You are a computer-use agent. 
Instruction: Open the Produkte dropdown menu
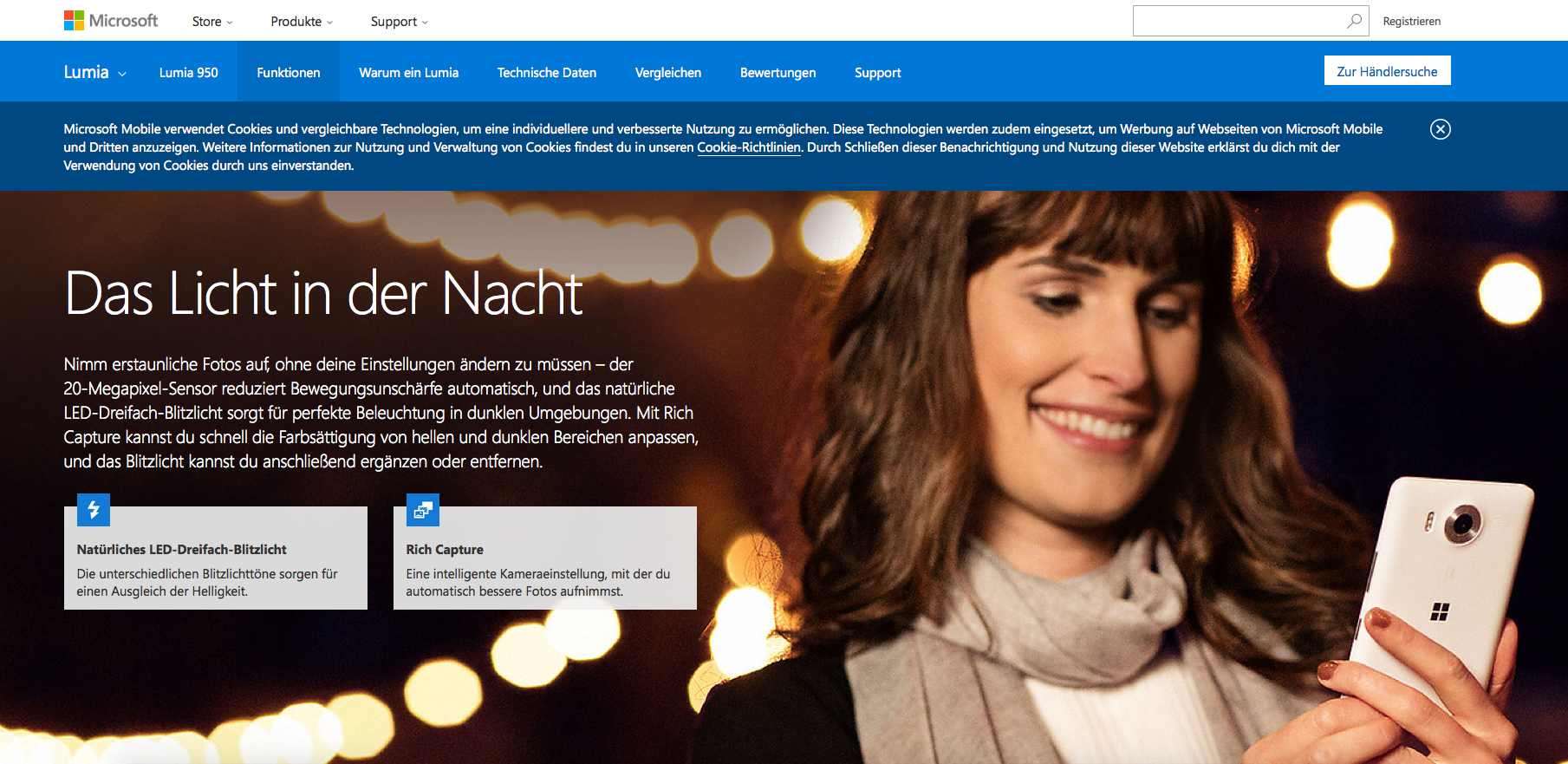click(x=302, y=22)
